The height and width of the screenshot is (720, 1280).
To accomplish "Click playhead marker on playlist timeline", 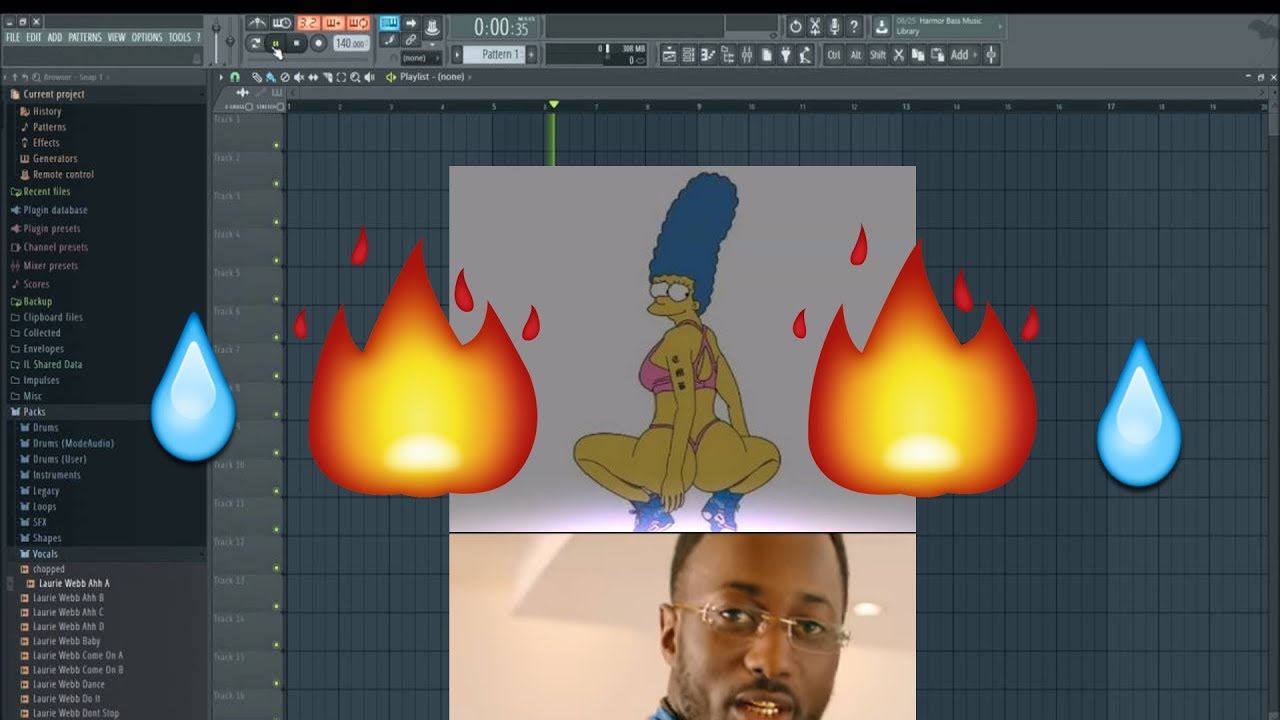I will pyautogui.click(x=553, y=105).
